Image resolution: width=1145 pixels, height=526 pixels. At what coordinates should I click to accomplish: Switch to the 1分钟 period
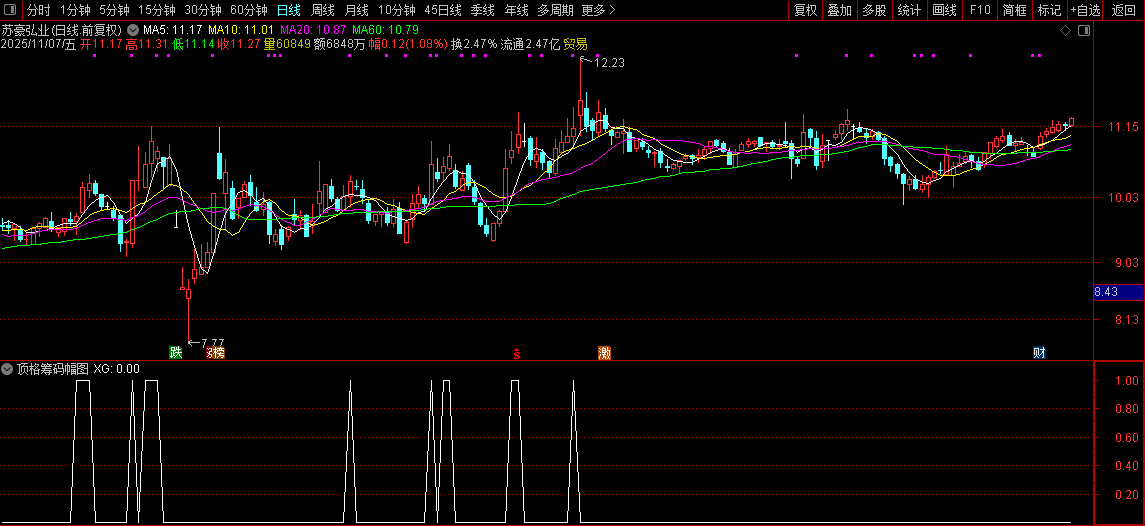[75, 10]
